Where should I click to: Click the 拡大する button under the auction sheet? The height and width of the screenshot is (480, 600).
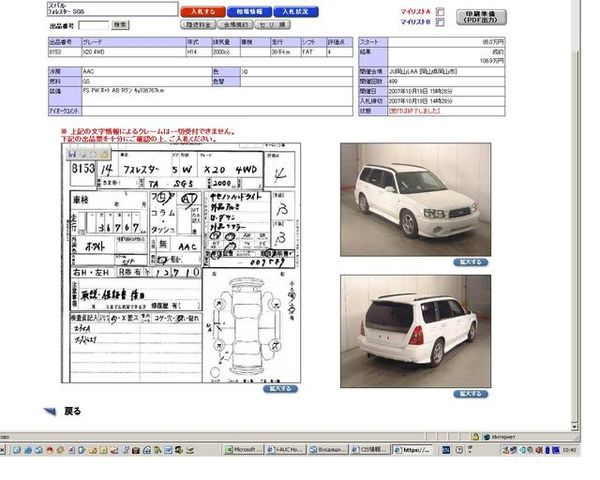(280, 389)
